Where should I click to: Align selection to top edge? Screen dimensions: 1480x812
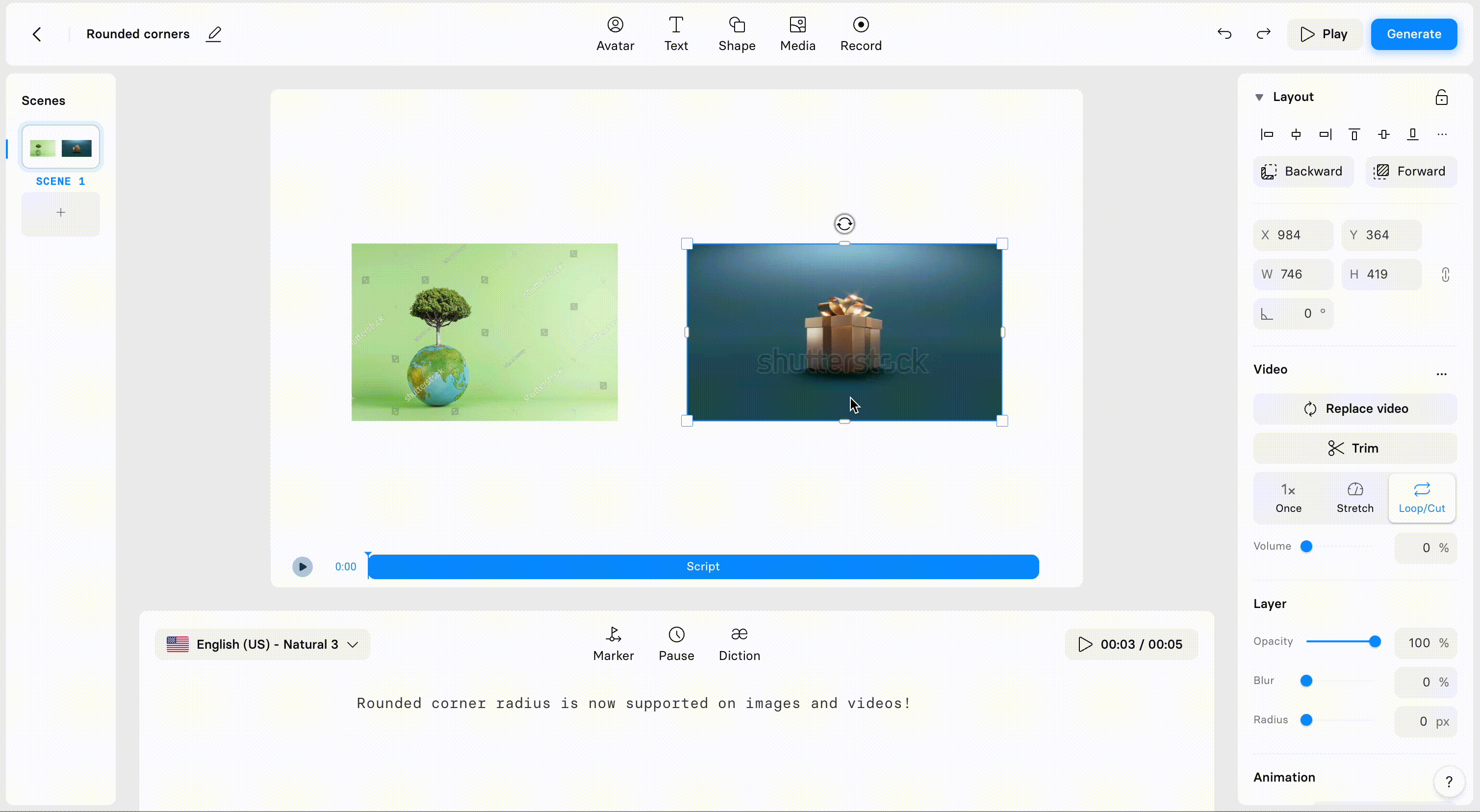pos(1354,134)
